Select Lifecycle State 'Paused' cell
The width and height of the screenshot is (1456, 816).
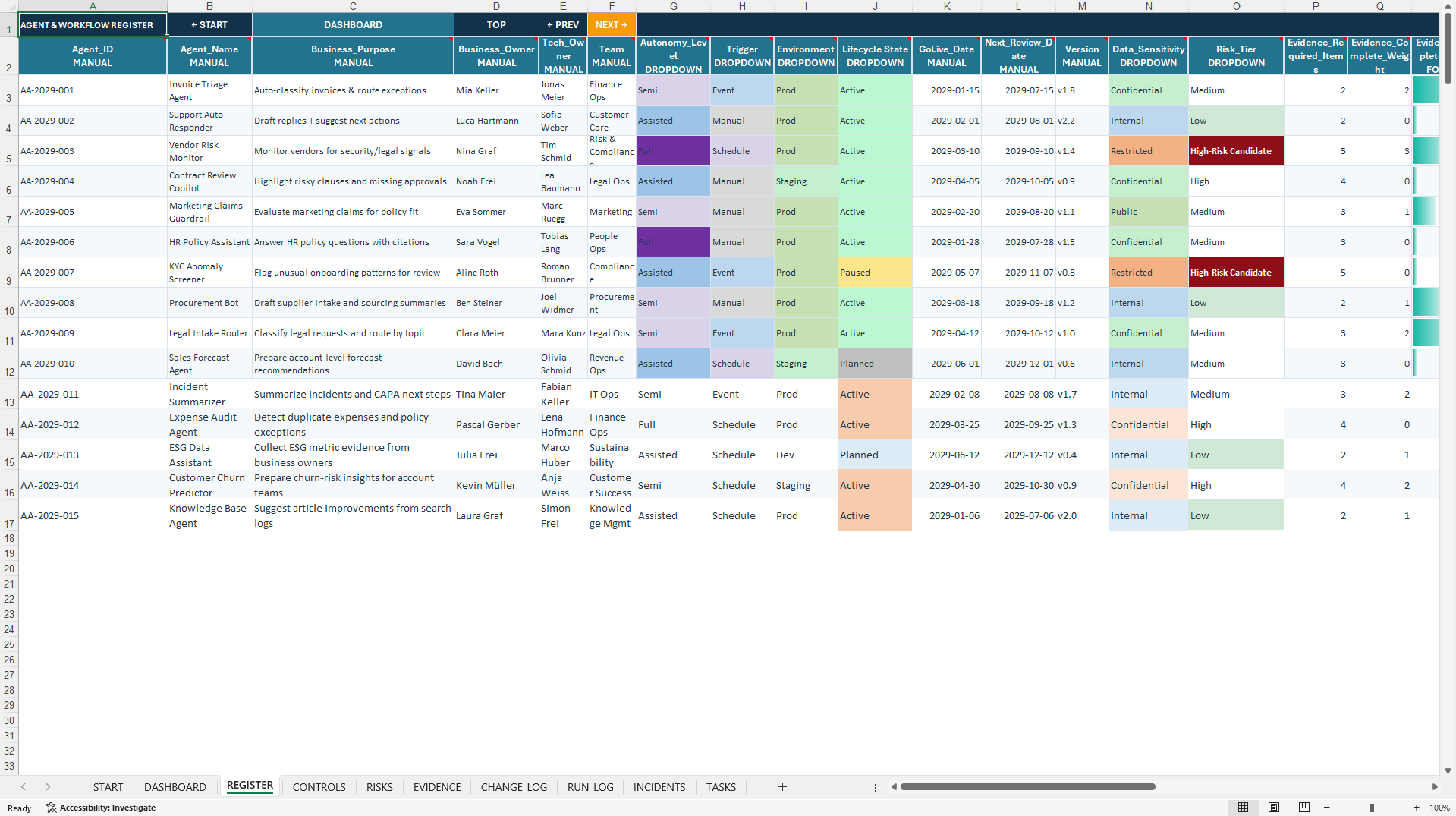tap(875, 273)
